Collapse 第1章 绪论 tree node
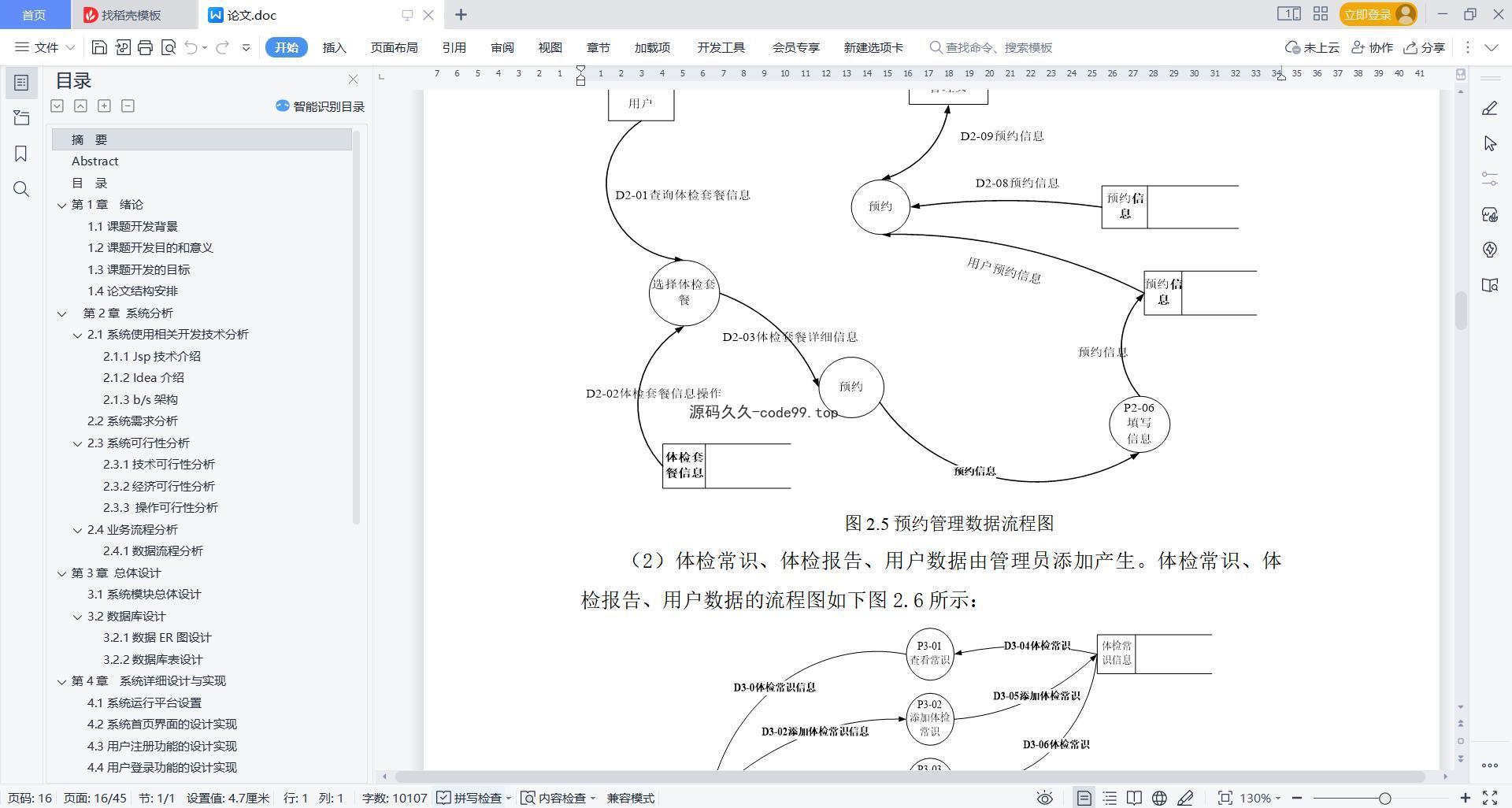Viewport: 1512px width, 808px height. pos(61,205)
